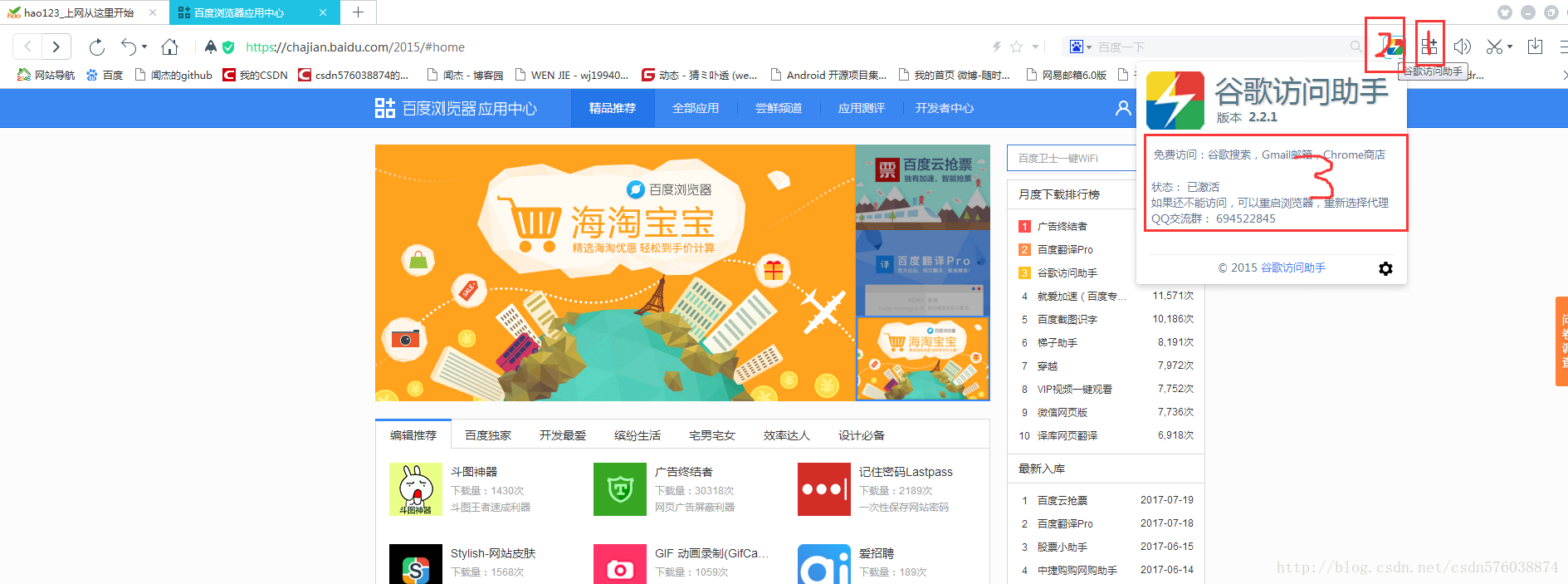Click the Lastpass red dots app icon
Viewport: 1568px width, 584px height.
[x=824, y=489]
